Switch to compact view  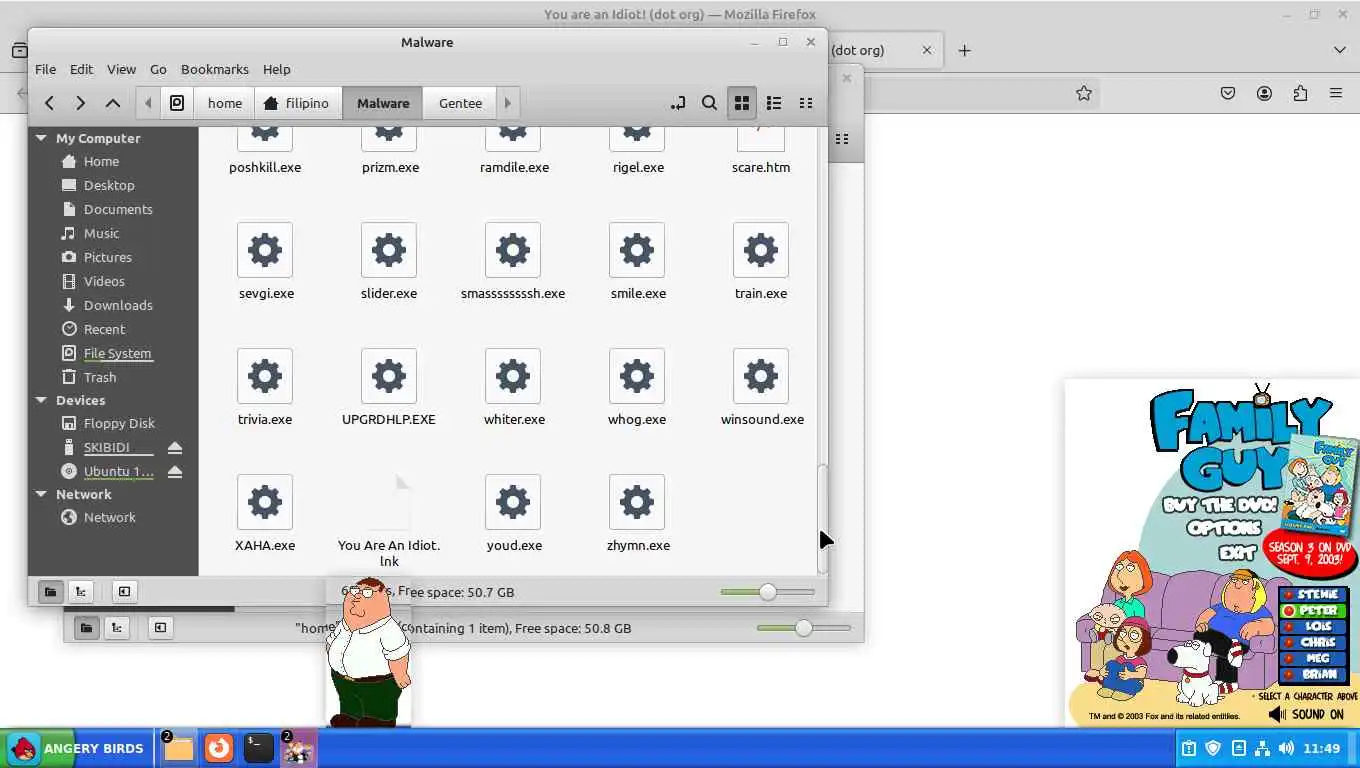[806, 103]
